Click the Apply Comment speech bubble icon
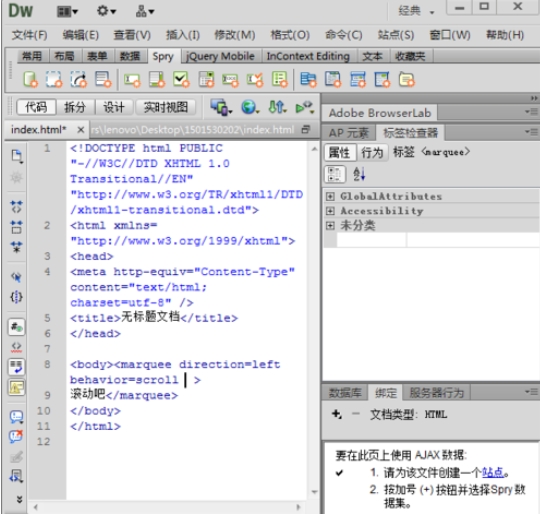 16,417
